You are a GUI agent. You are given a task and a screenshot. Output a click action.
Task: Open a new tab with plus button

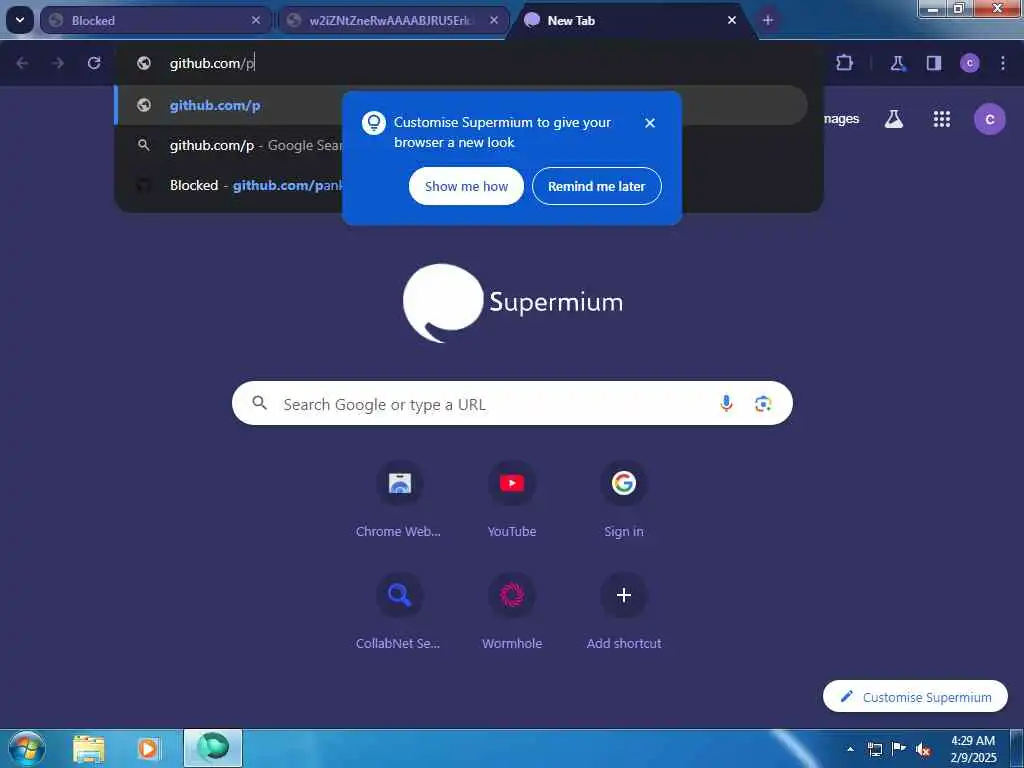tap(768, 20)
